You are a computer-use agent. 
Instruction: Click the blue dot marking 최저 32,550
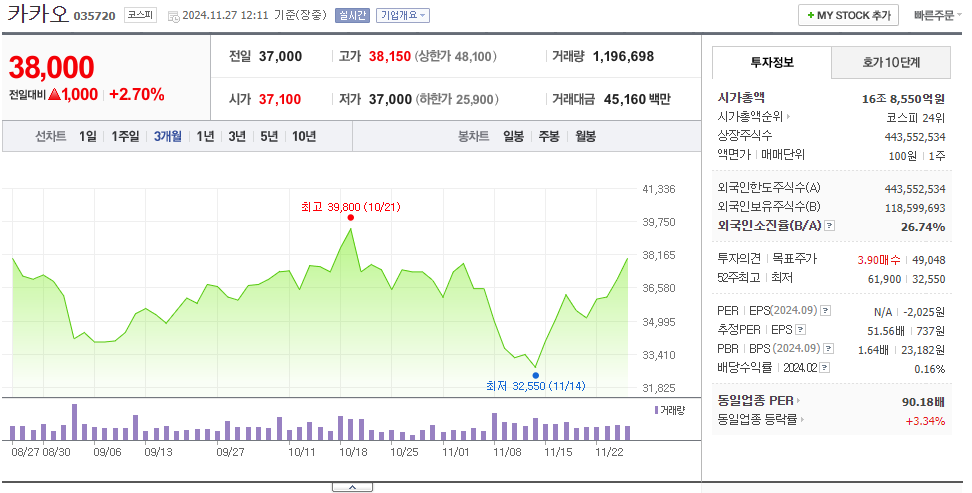pyautogui.click(x=536, y=375)
